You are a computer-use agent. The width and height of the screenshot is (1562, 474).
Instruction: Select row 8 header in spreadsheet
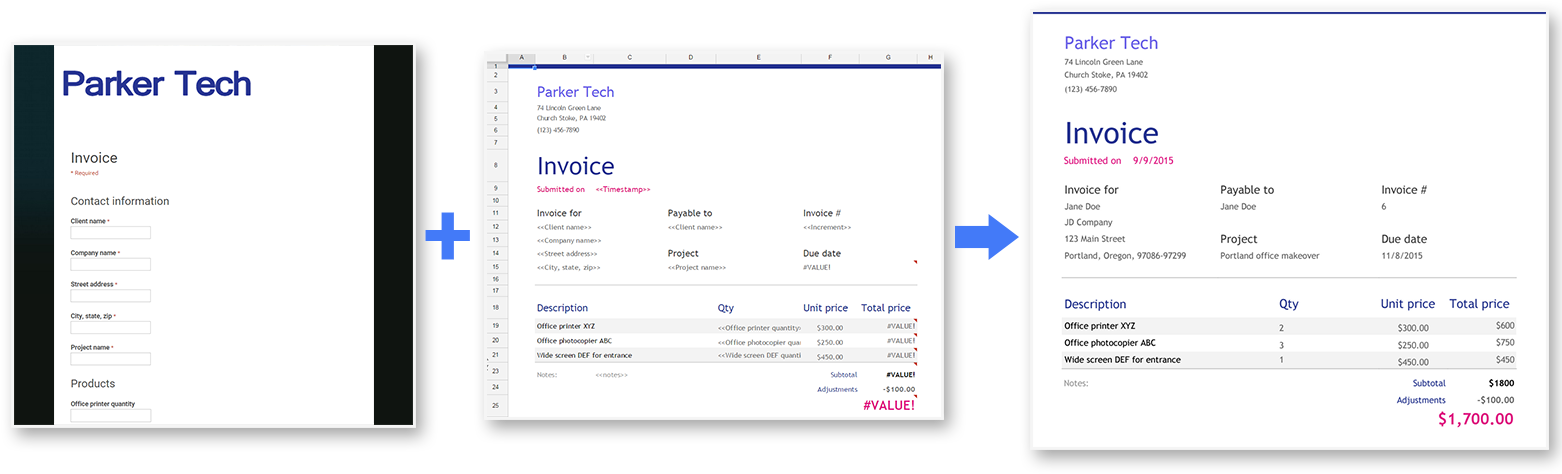495,165
